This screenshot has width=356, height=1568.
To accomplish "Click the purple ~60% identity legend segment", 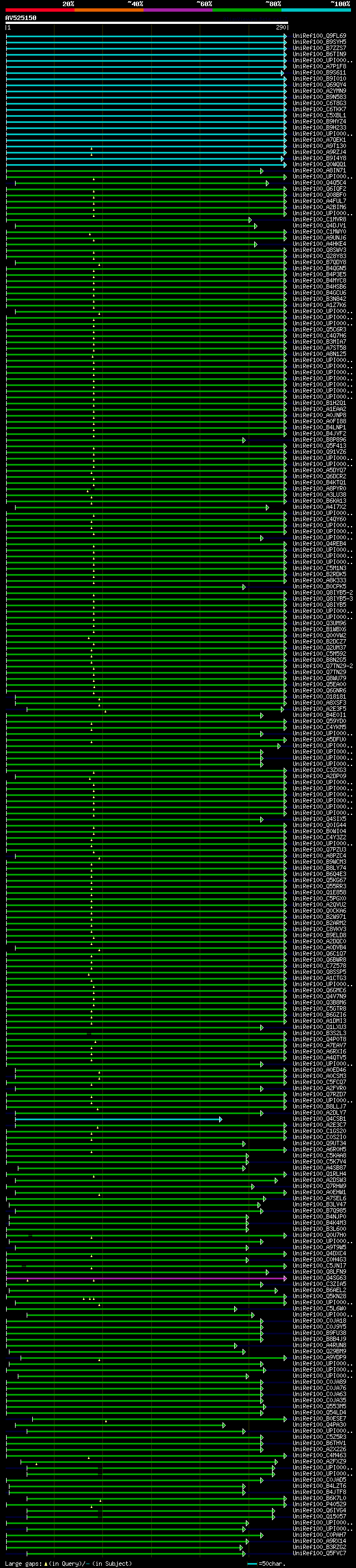I will click(x=179, y=10).
